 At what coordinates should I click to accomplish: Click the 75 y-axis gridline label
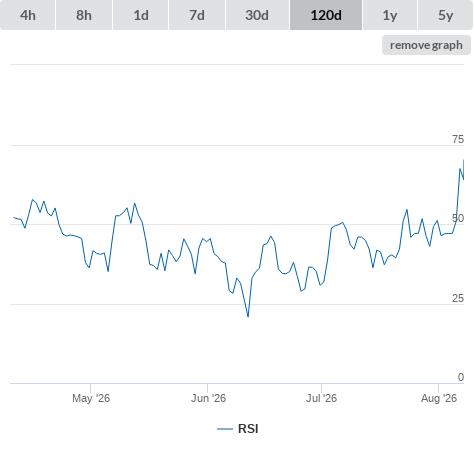click(x=458, y=139)
